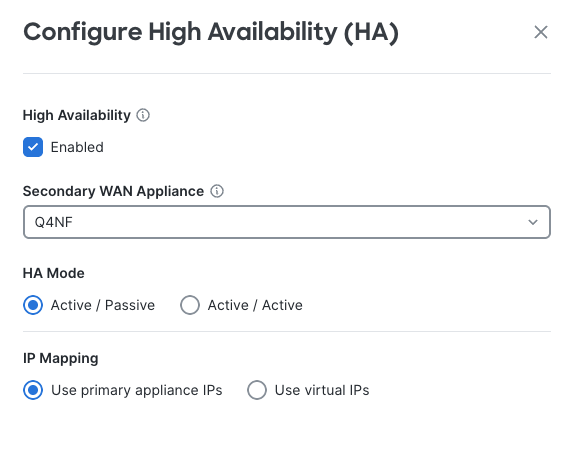Choose the Use virtual IPs radio button
This screenshot has height=452, width=573.
pos(257,390)
